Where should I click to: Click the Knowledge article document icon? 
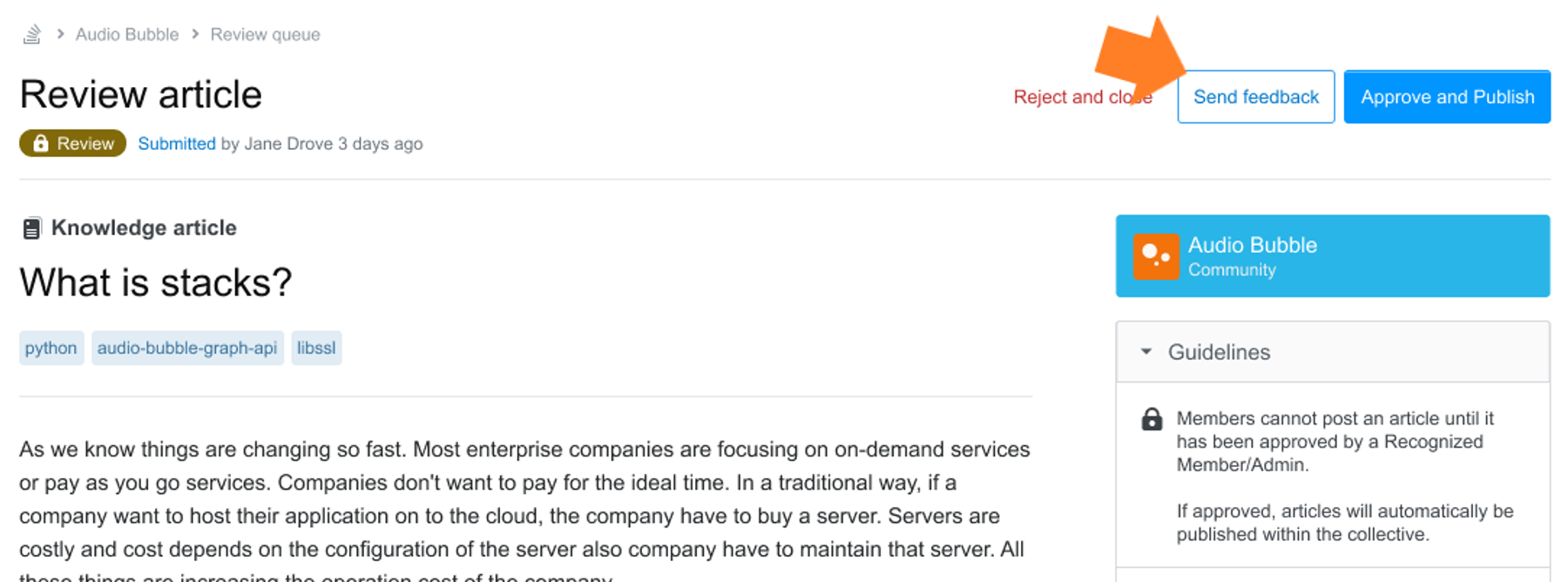point(31,228)
